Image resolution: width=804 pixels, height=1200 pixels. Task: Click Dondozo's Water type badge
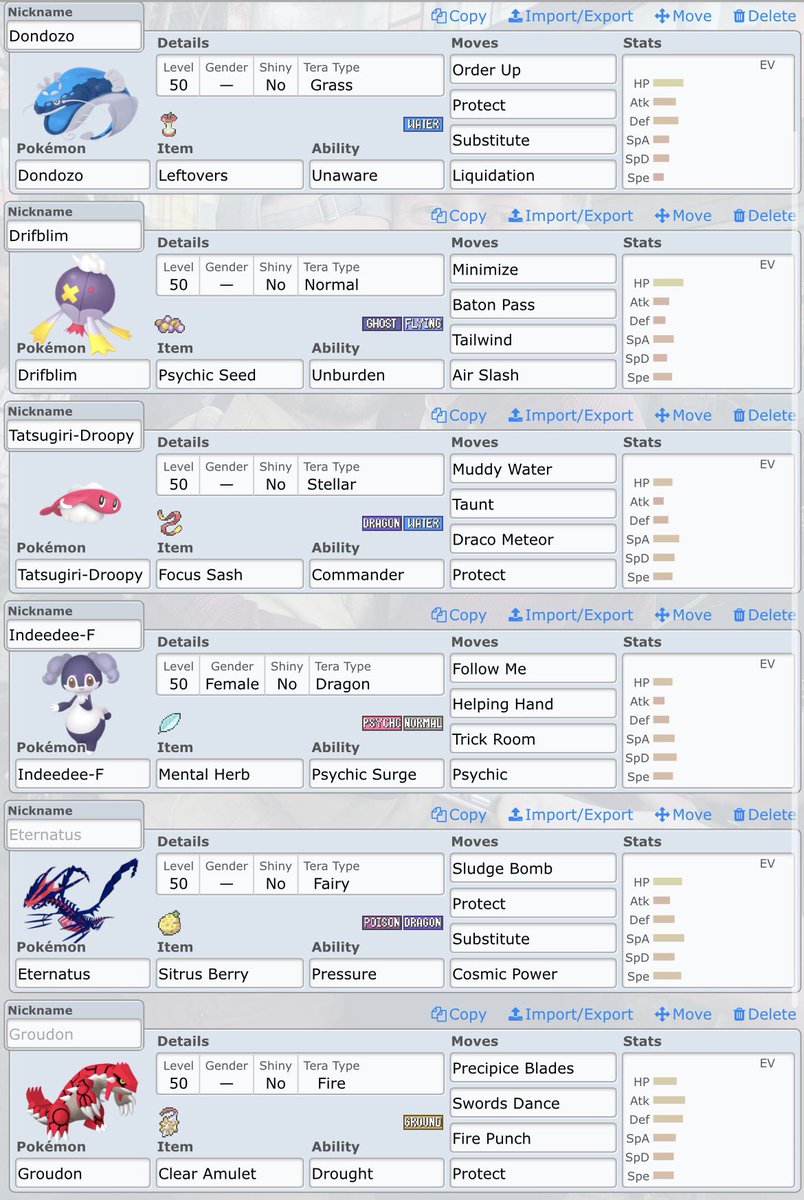(423, 125)
